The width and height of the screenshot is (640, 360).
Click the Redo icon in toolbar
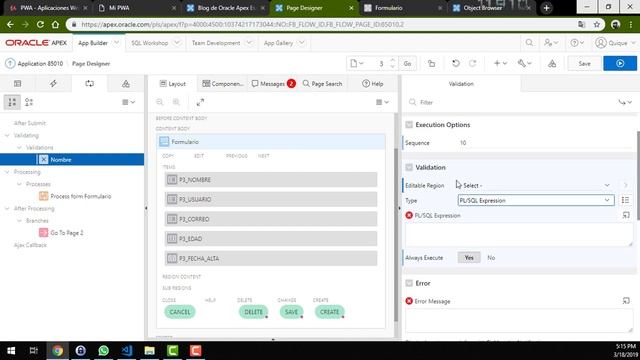(473, 64)
